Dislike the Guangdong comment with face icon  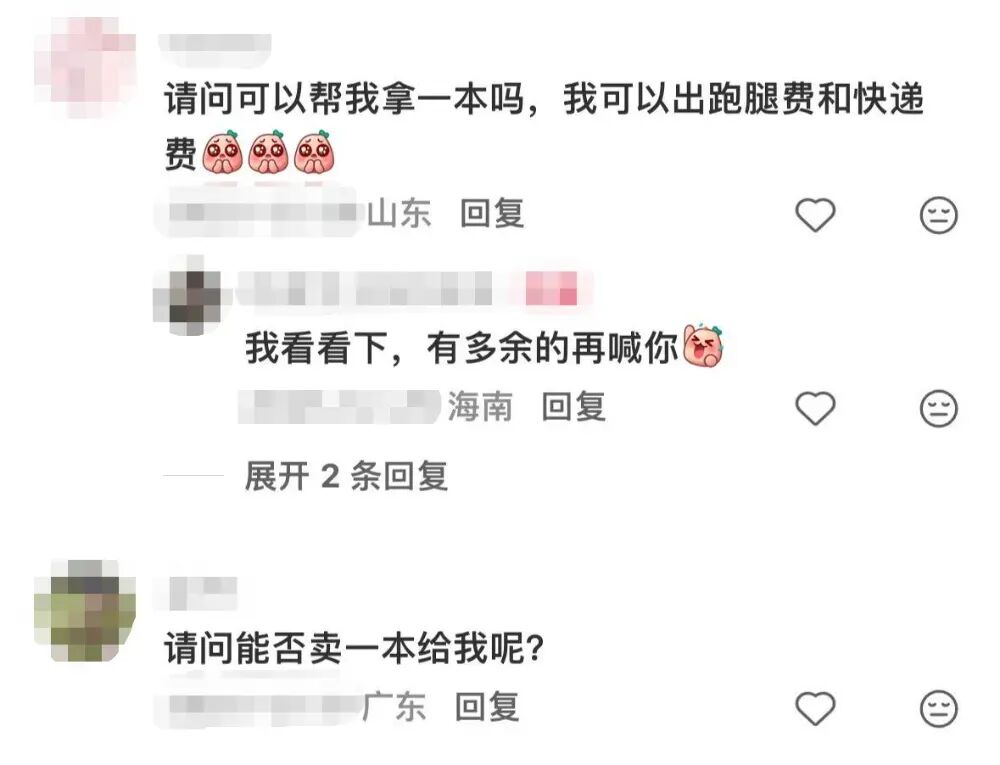click(939, 708)
